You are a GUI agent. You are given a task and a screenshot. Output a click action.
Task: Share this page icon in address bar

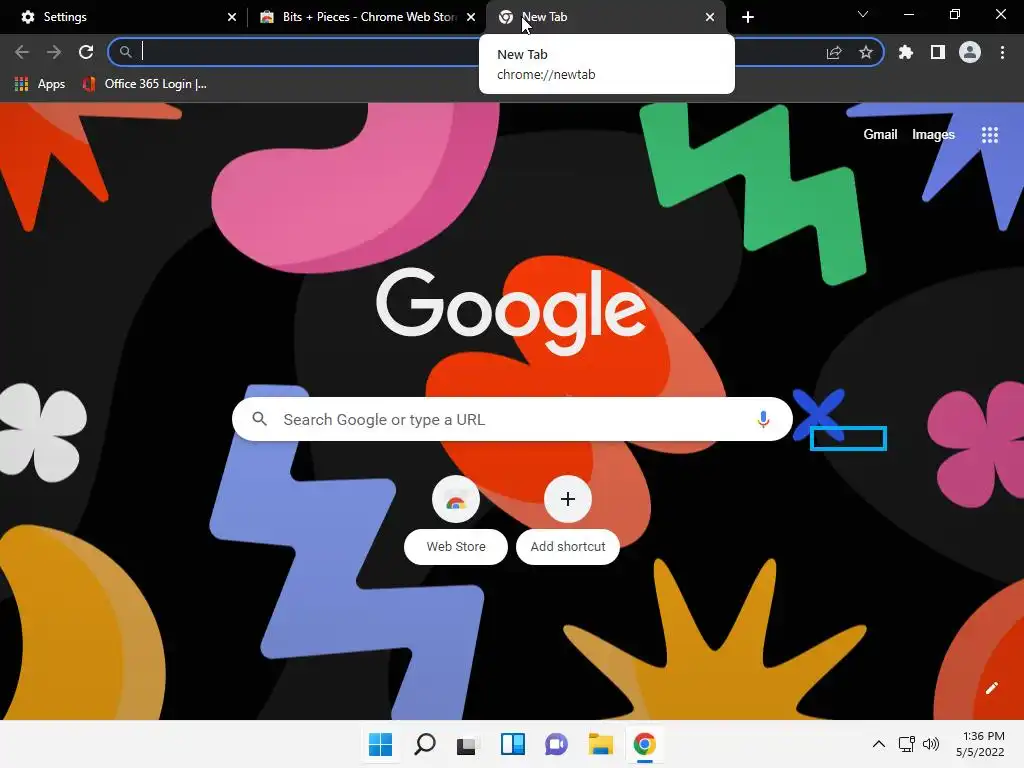tap(834, 52)
